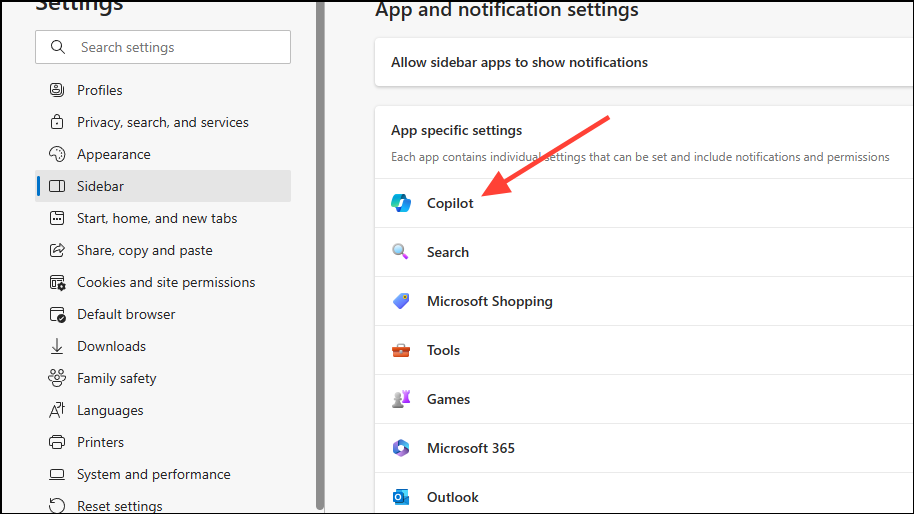Open Copilot app specific settings

click(x=450, y=203)
